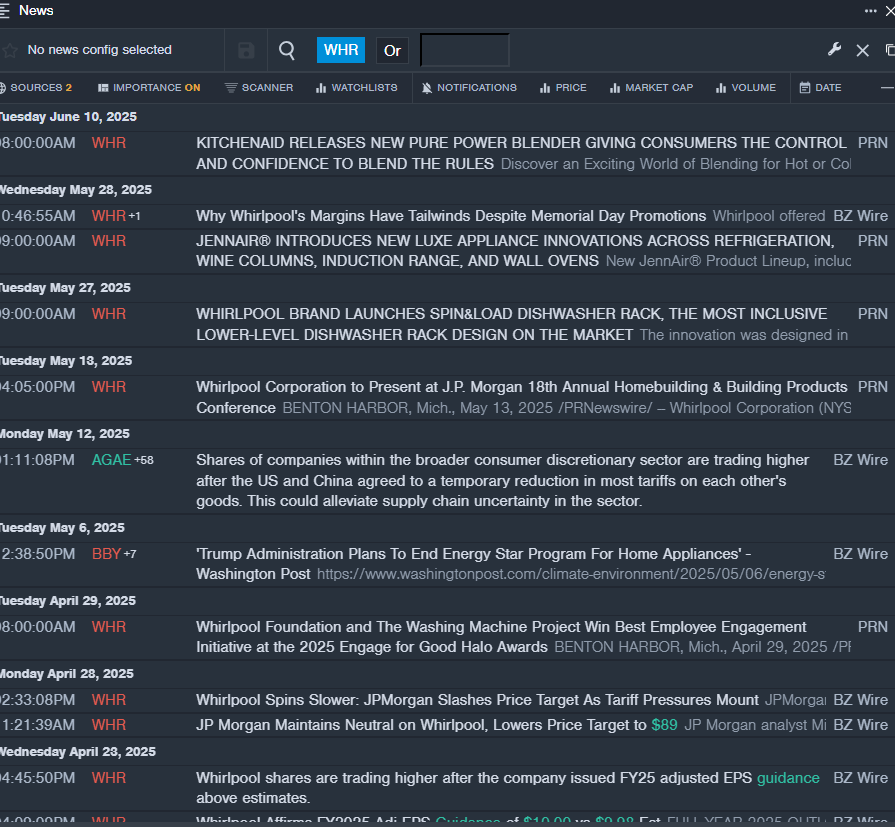Image resolution: width=895 pixels, height=827 pixels.
Task: Open the Watchlists filter
Action: pos(357,87)
